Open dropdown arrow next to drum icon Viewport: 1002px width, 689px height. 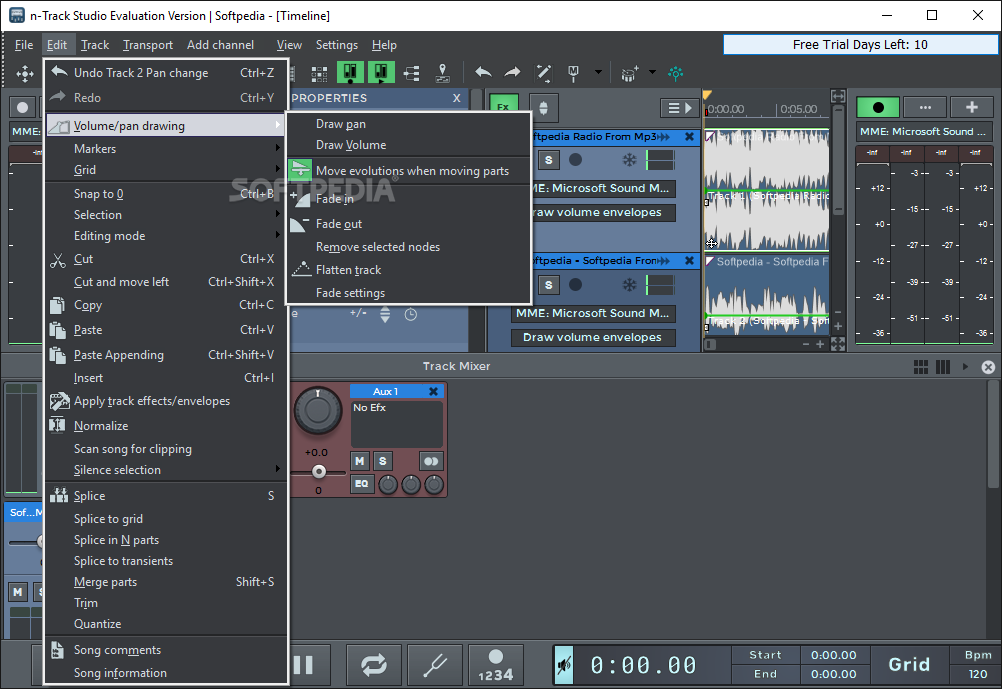click(x=652, y=72)
